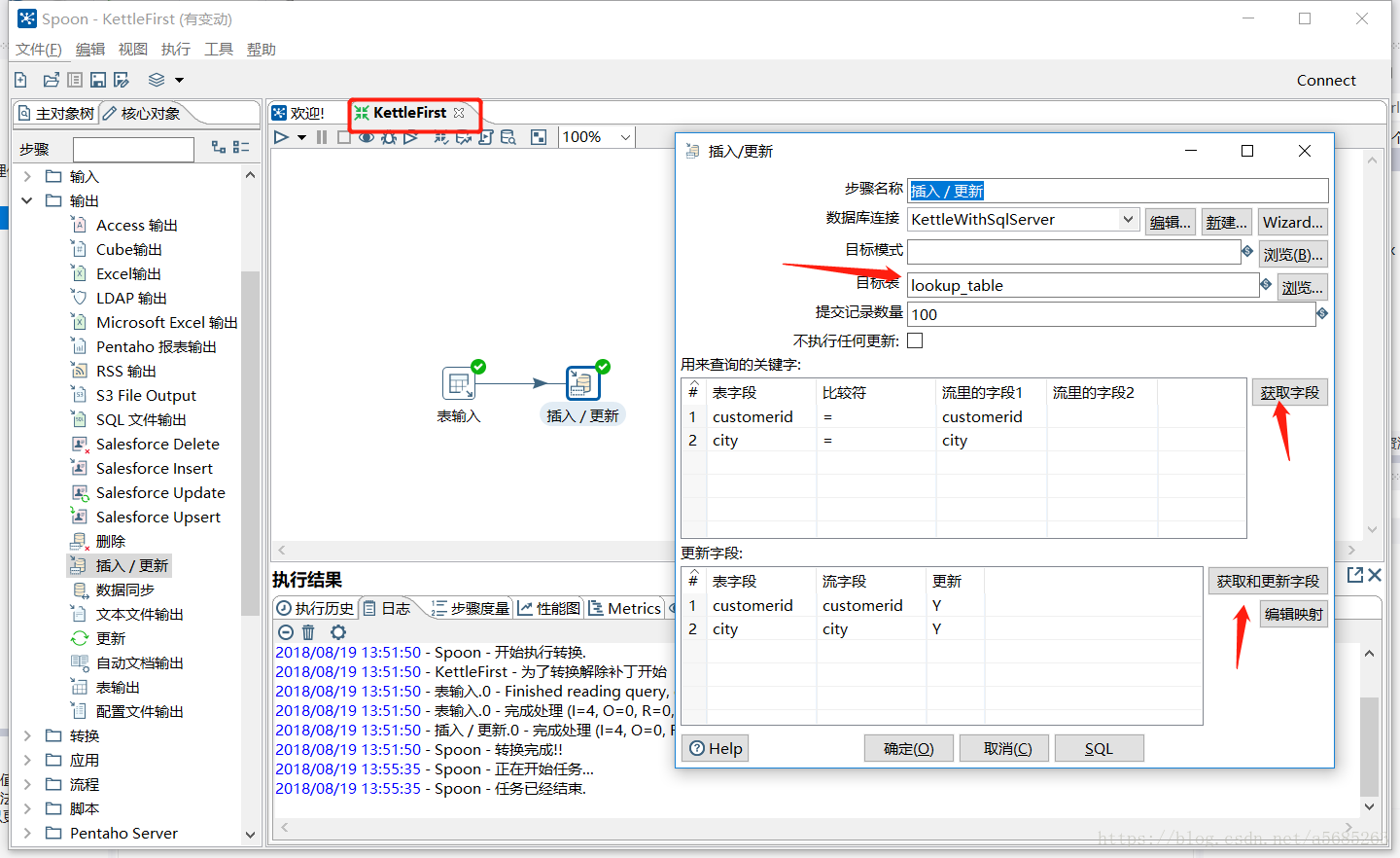Preview the transformation with eye icon
Viewport: 1400px width, 858px height.
coord(367,137)
